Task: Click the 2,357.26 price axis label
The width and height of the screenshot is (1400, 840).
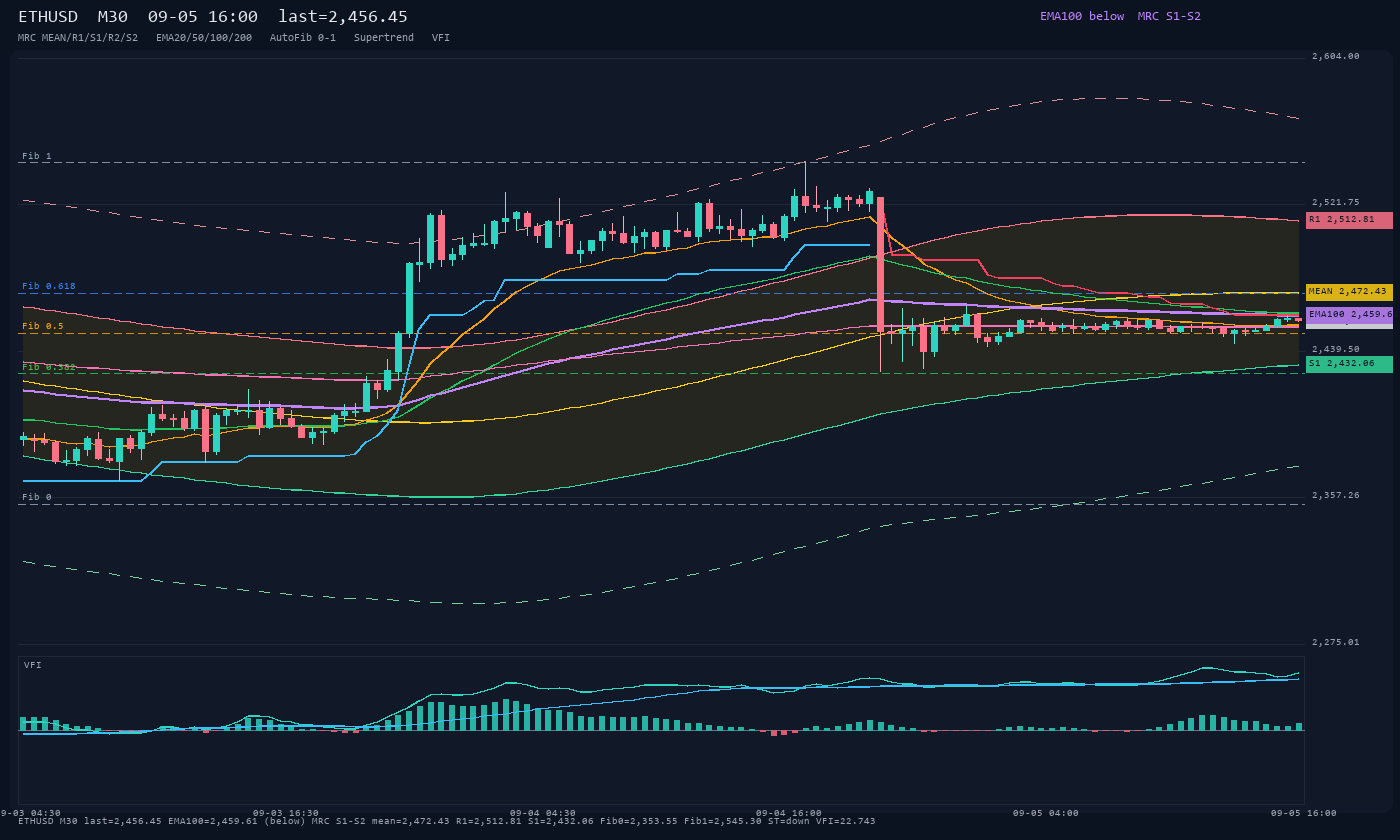Action: pyautogui.click(x=1336, y=496)
